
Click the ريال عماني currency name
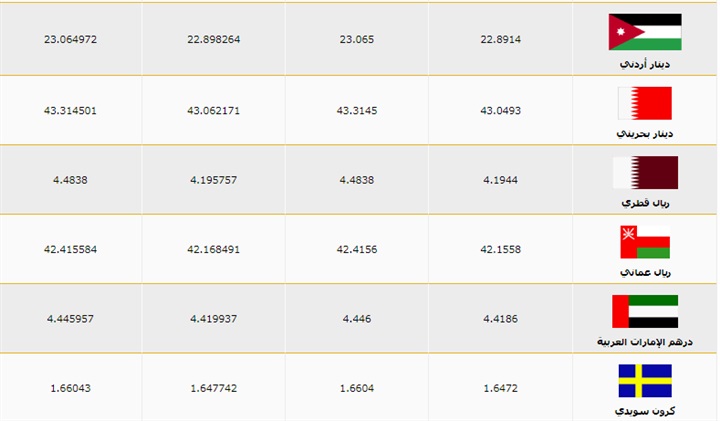coord(645,272)
